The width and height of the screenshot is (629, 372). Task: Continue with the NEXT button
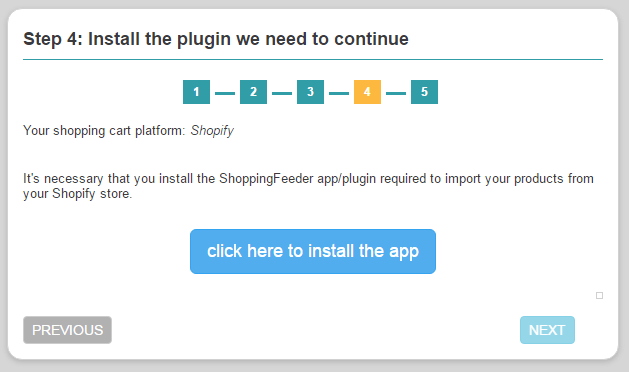(x=547, y=330)
